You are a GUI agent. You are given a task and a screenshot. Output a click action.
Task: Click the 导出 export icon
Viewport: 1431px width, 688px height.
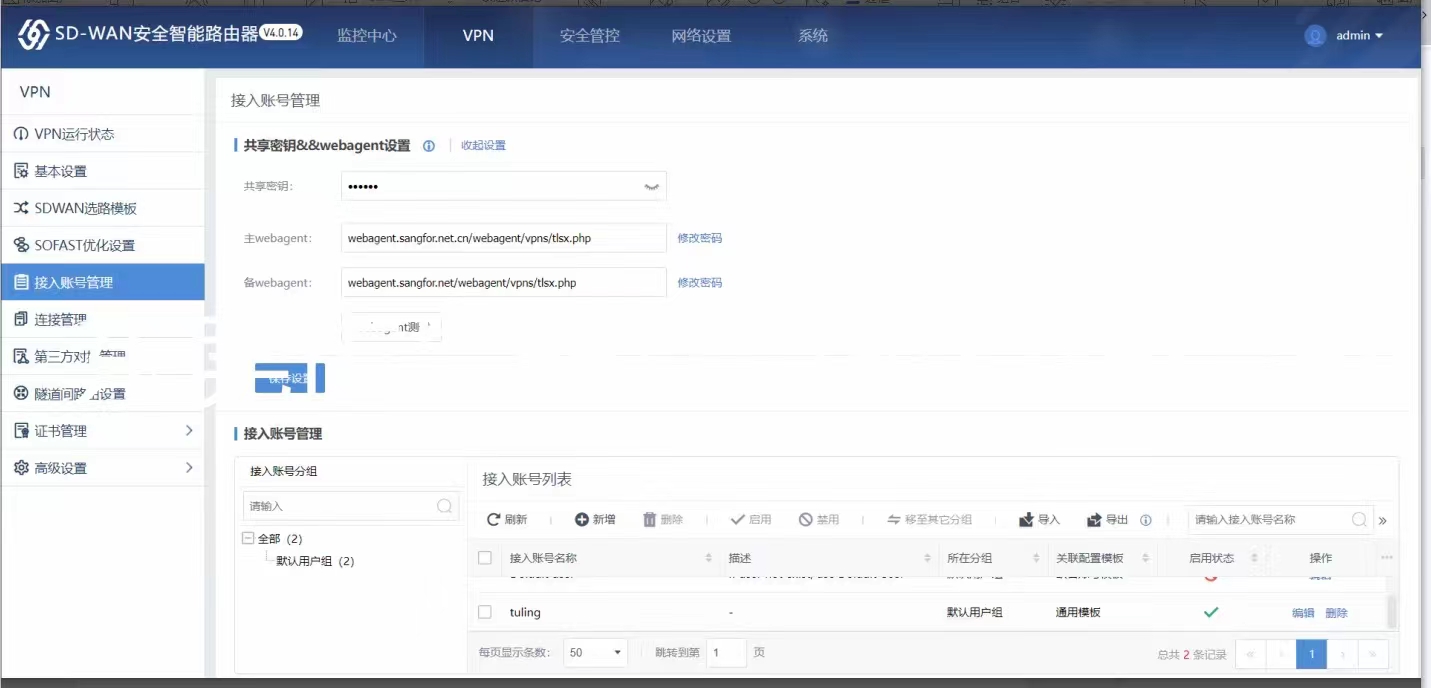(x=1094, y=520)
